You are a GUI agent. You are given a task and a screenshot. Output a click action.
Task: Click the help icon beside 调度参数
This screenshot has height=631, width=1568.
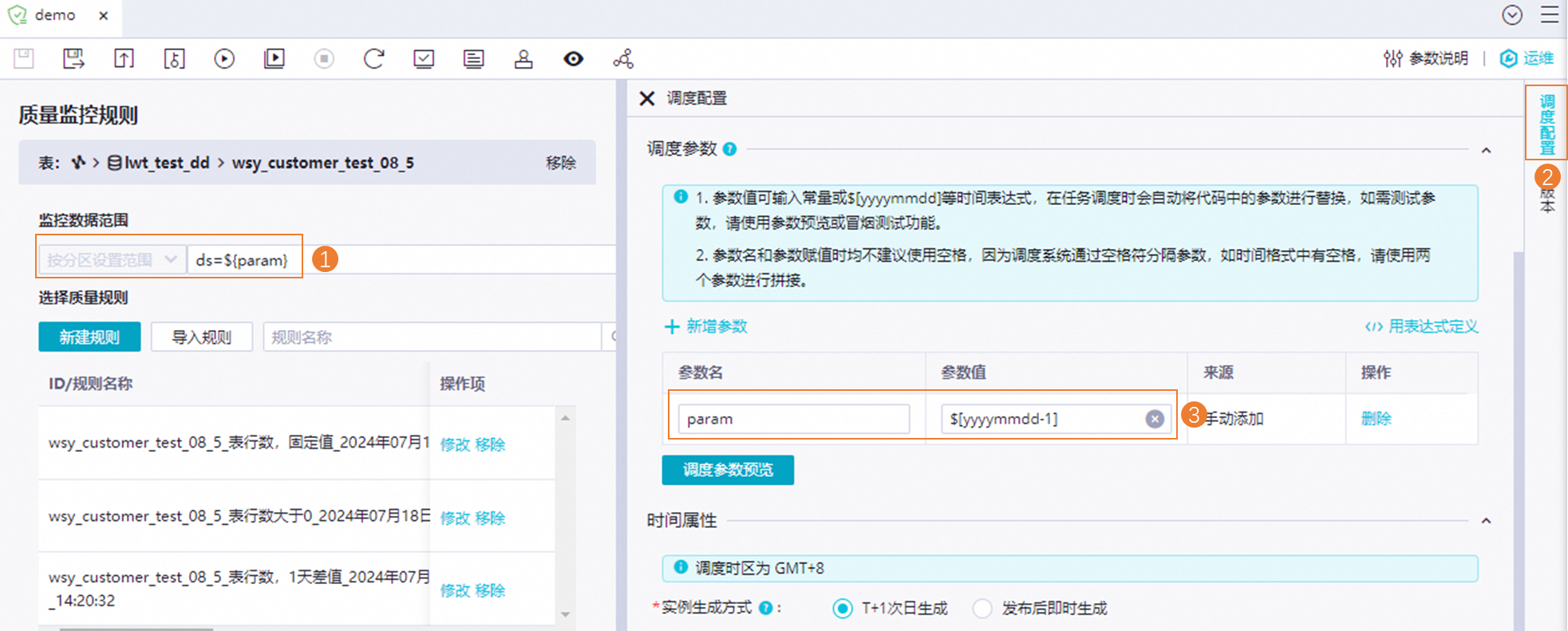point(729,149)
